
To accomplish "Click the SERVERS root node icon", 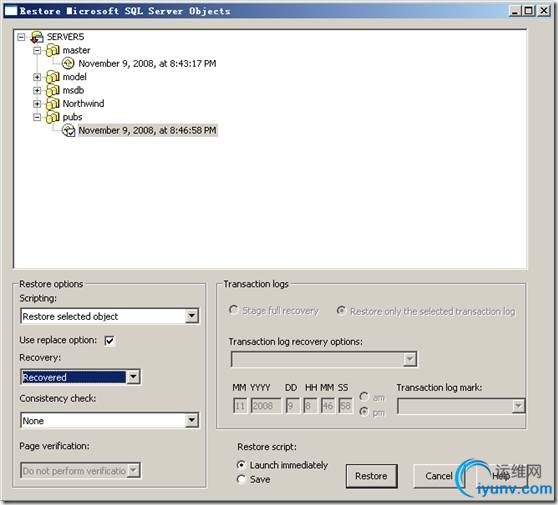I will pos(37,37).
